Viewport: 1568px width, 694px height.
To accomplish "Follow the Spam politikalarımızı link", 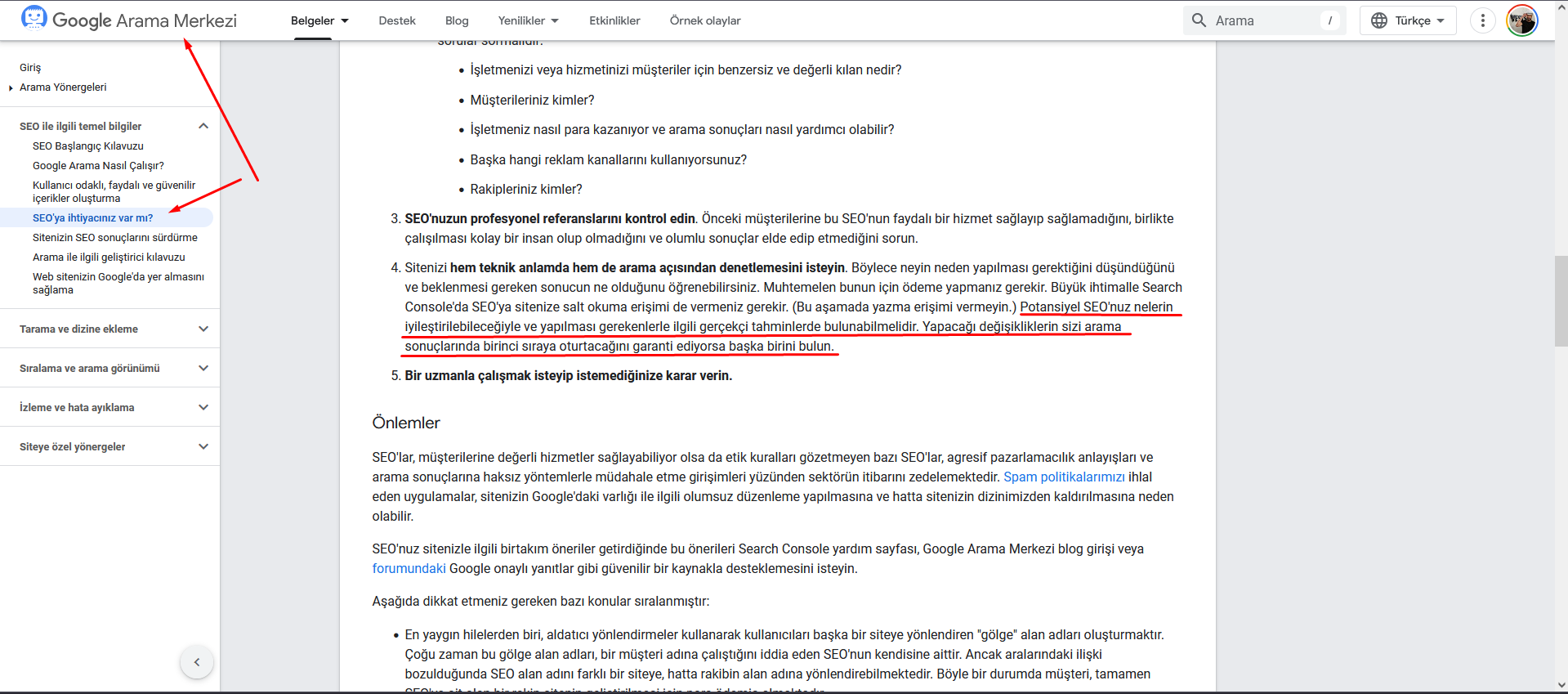I will [1064, 477].
